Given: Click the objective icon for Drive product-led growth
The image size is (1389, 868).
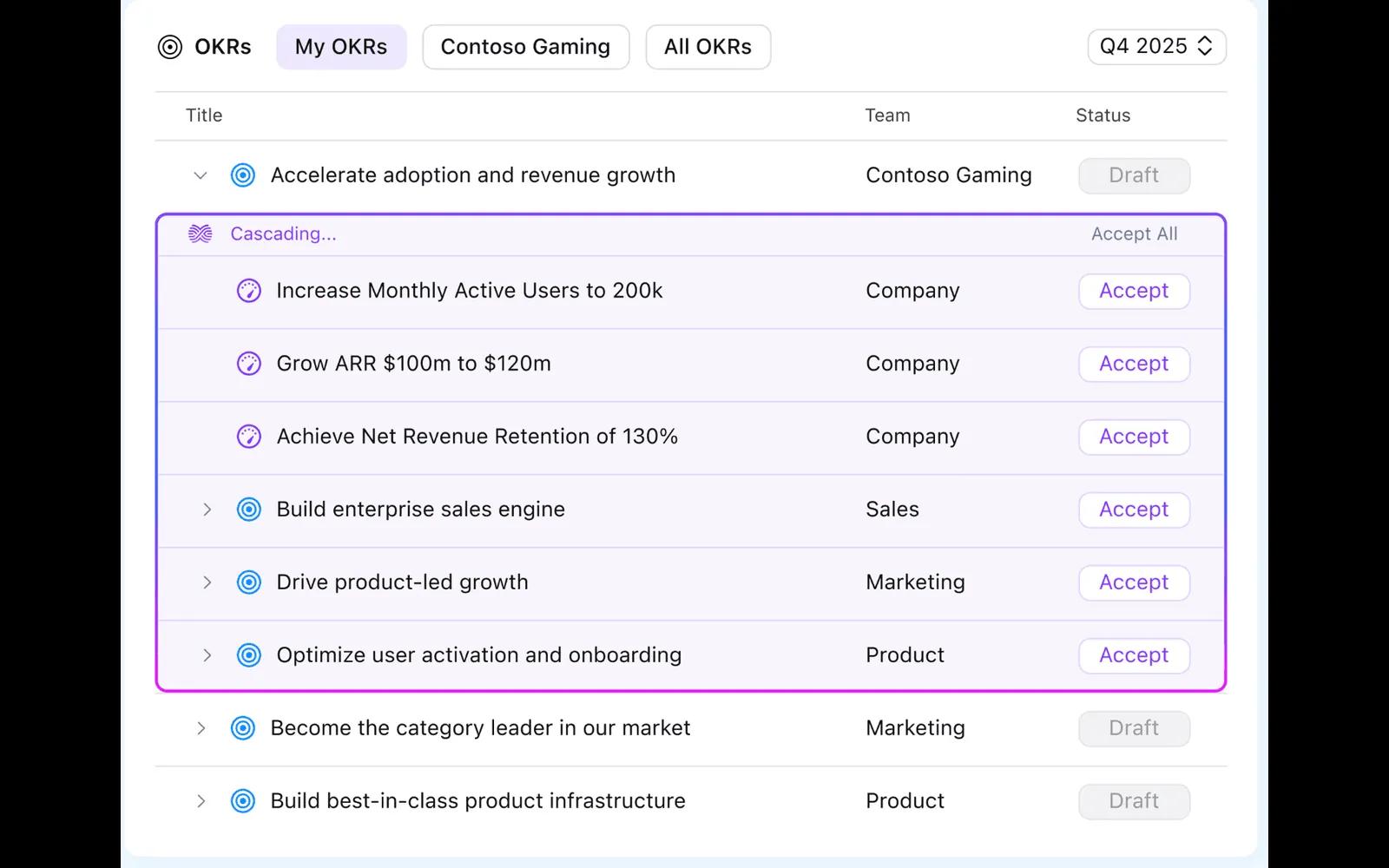Looking at the screenshot, I should coord(249,582).
